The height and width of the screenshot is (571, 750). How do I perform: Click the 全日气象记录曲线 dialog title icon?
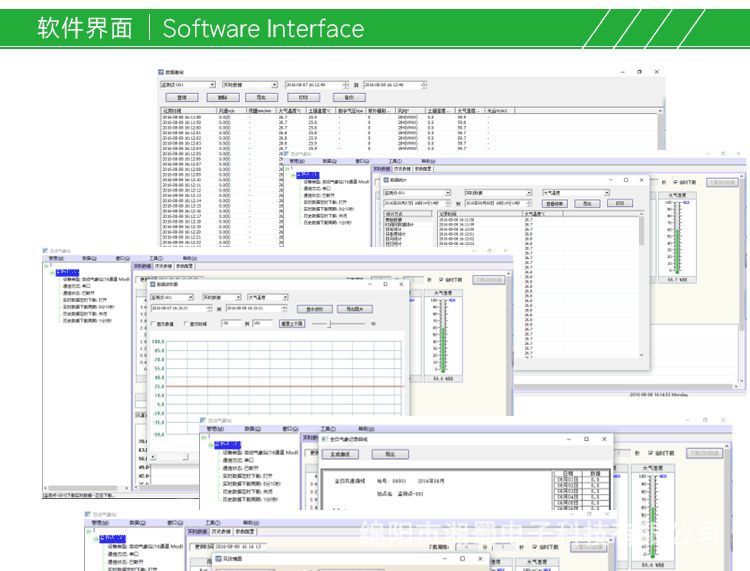point(325,439)
